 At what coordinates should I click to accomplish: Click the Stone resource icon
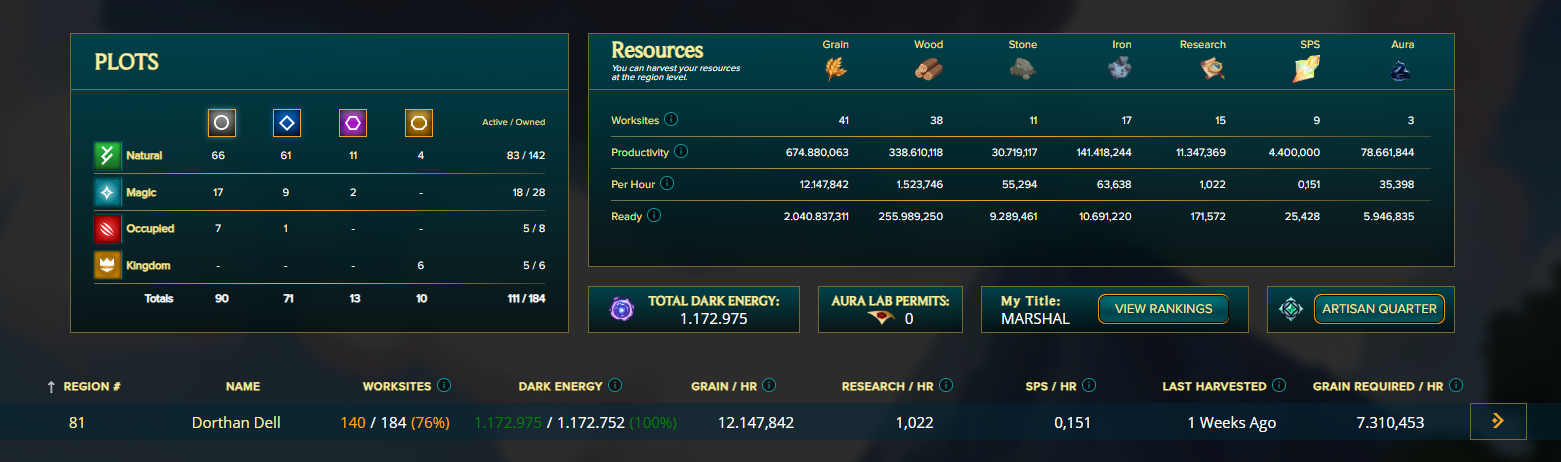(x=1022, y=68)
